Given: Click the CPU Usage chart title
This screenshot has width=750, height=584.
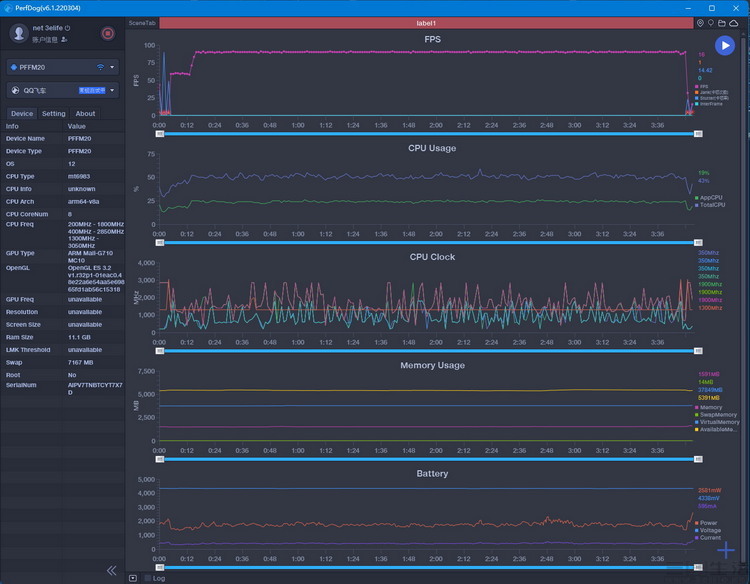Looking at the screenshot, I should [x=432, y=148].
